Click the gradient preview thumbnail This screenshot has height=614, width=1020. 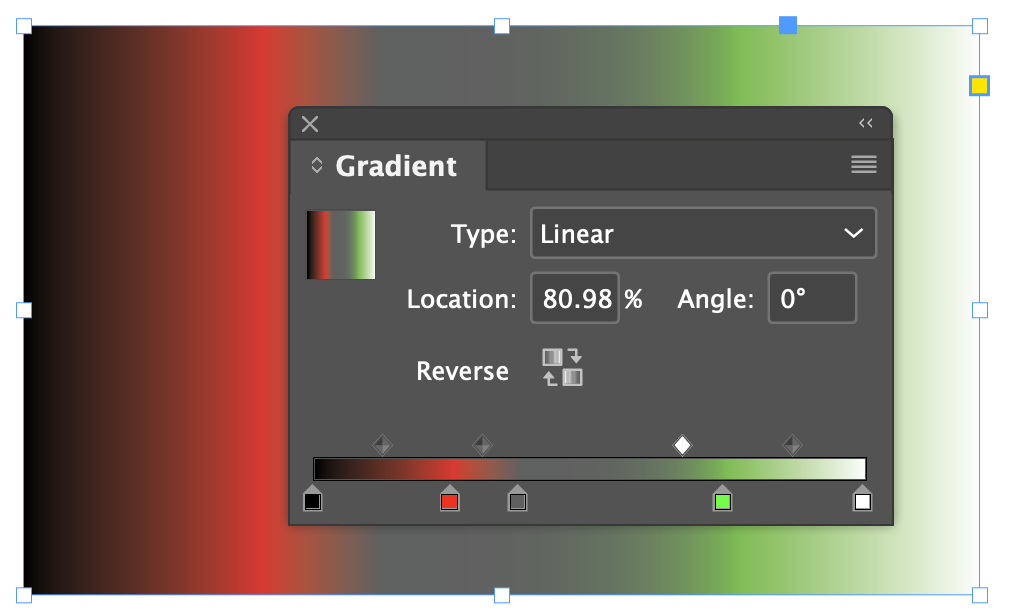pos(340,244)
